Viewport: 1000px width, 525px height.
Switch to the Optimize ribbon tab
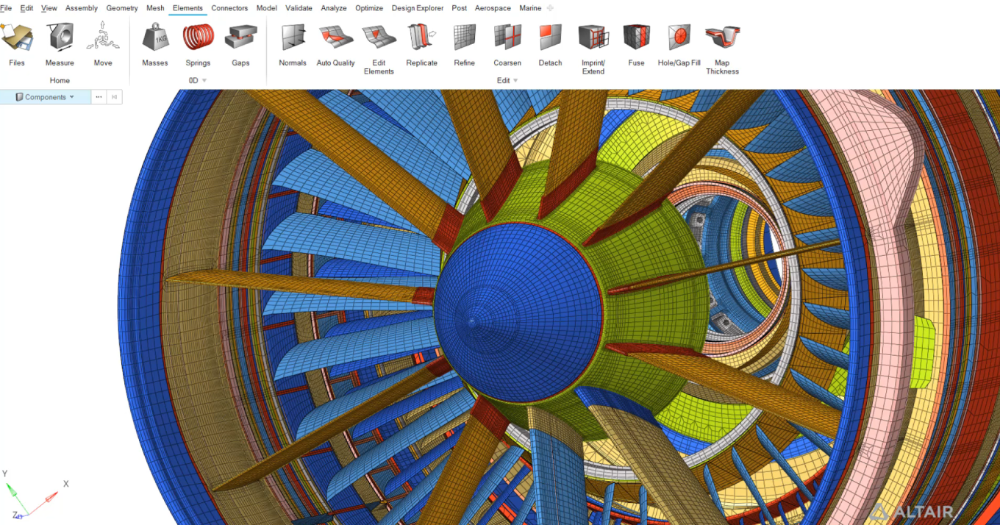coord(369,8)
